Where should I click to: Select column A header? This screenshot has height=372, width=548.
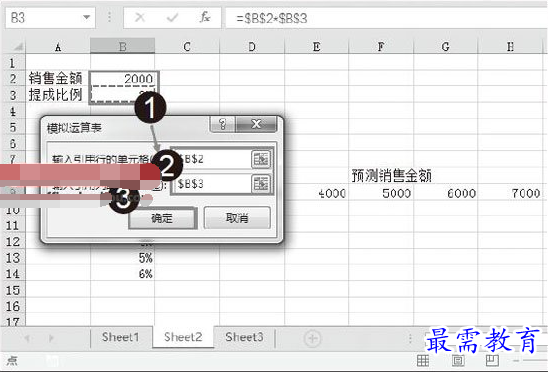click(x=58, y=46)
